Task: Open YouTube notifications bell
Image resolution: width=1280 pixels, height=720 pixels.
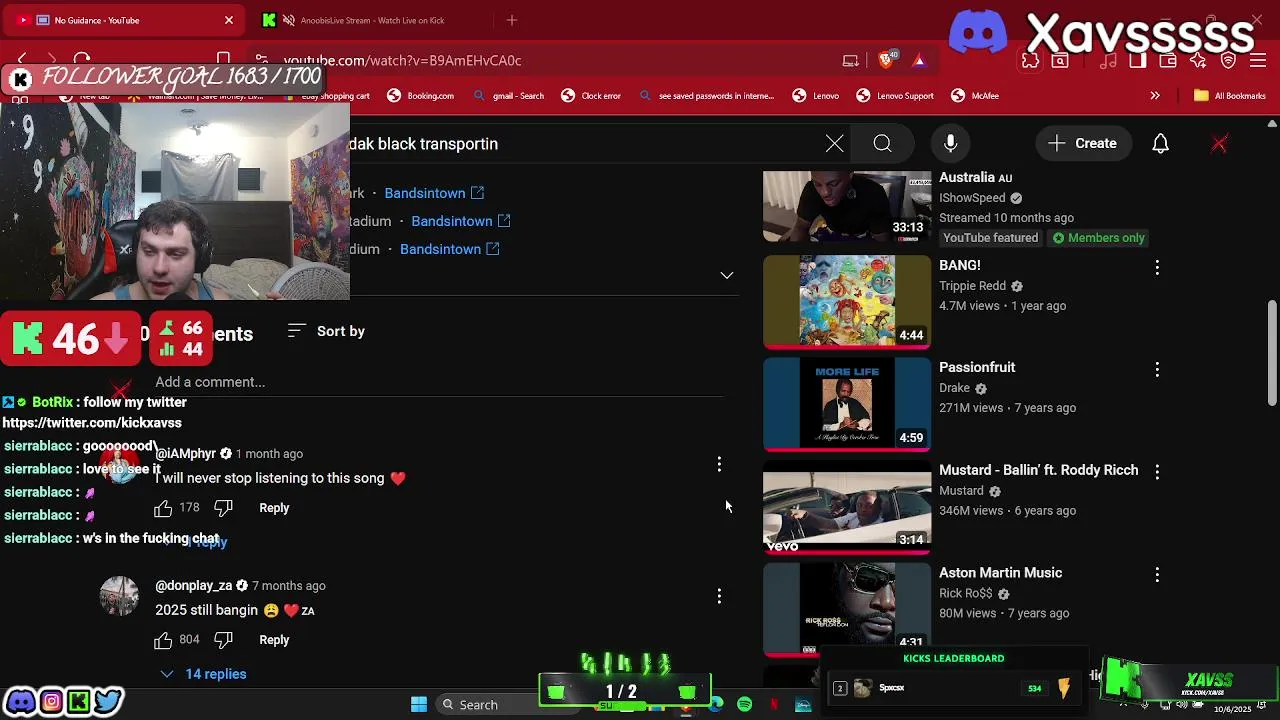Action: click(x=1160, y=143)
